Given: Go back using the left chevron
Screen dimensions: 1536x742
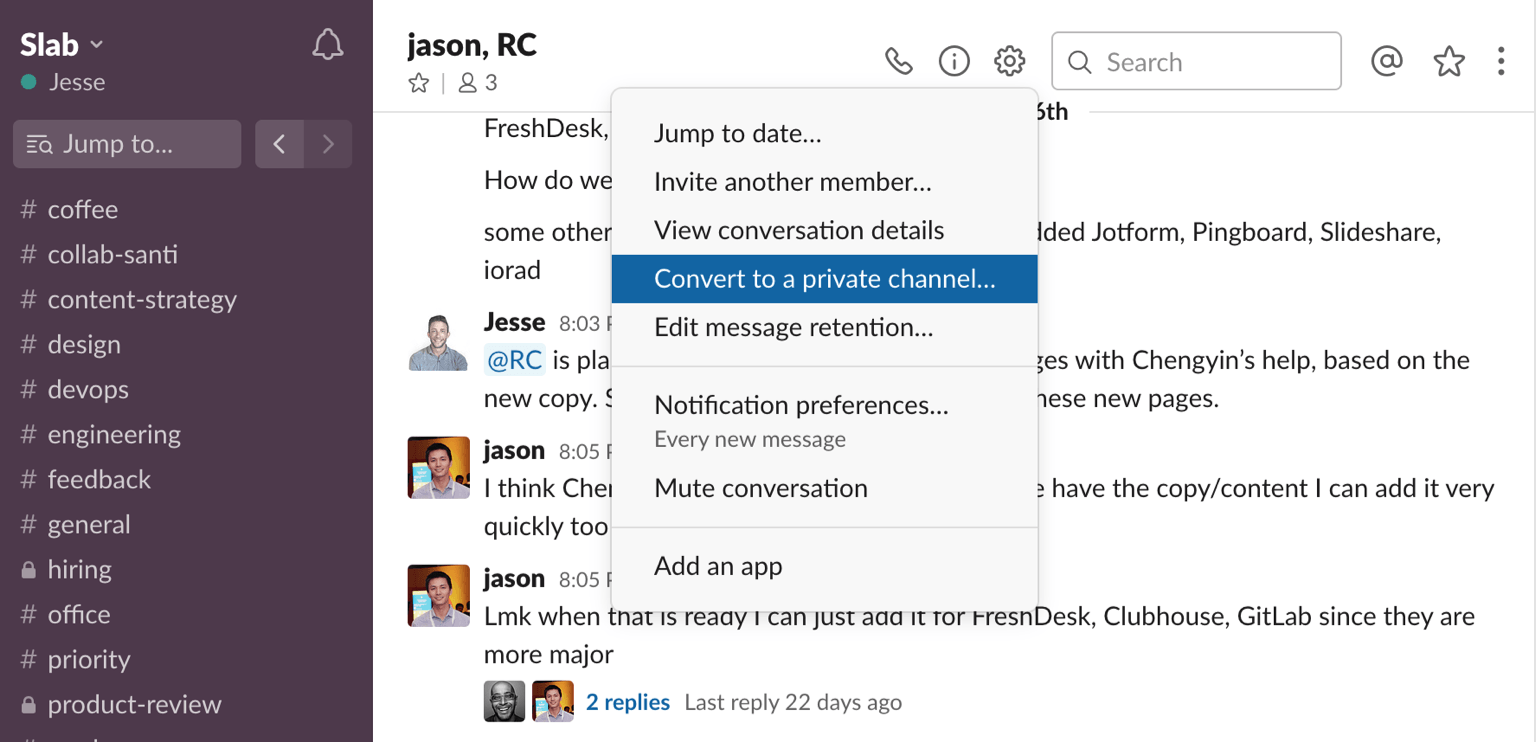Looking at the screenshot, I should coord(279,144).
